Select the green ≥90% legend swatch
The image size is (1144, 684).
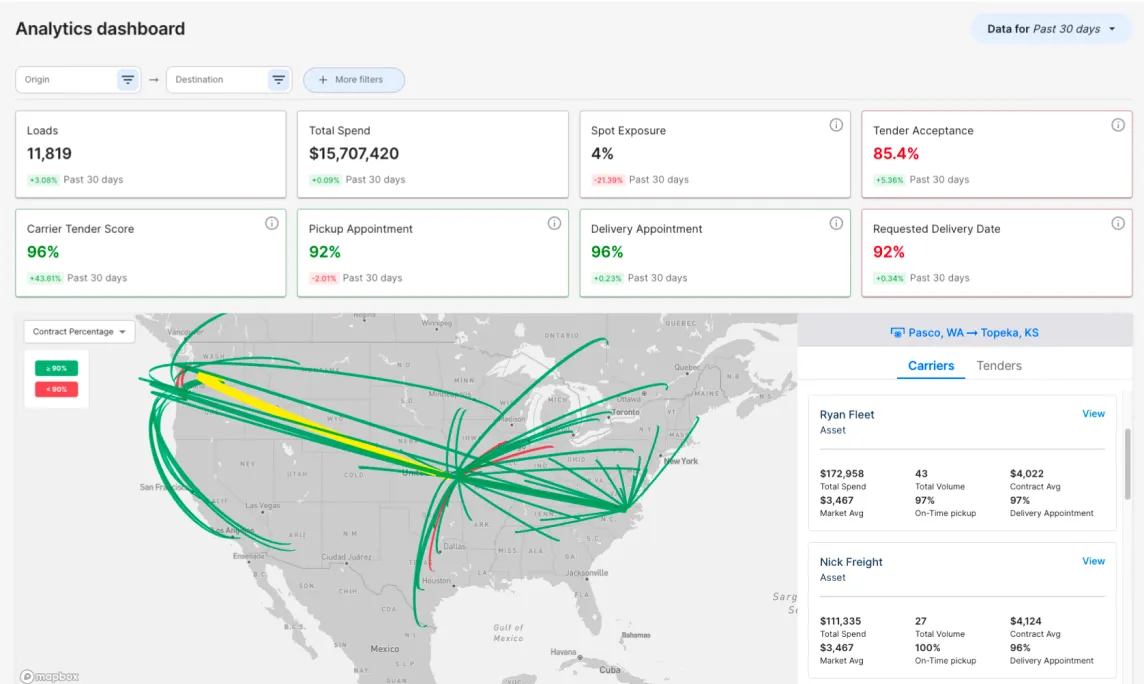[x=55, y=368]
